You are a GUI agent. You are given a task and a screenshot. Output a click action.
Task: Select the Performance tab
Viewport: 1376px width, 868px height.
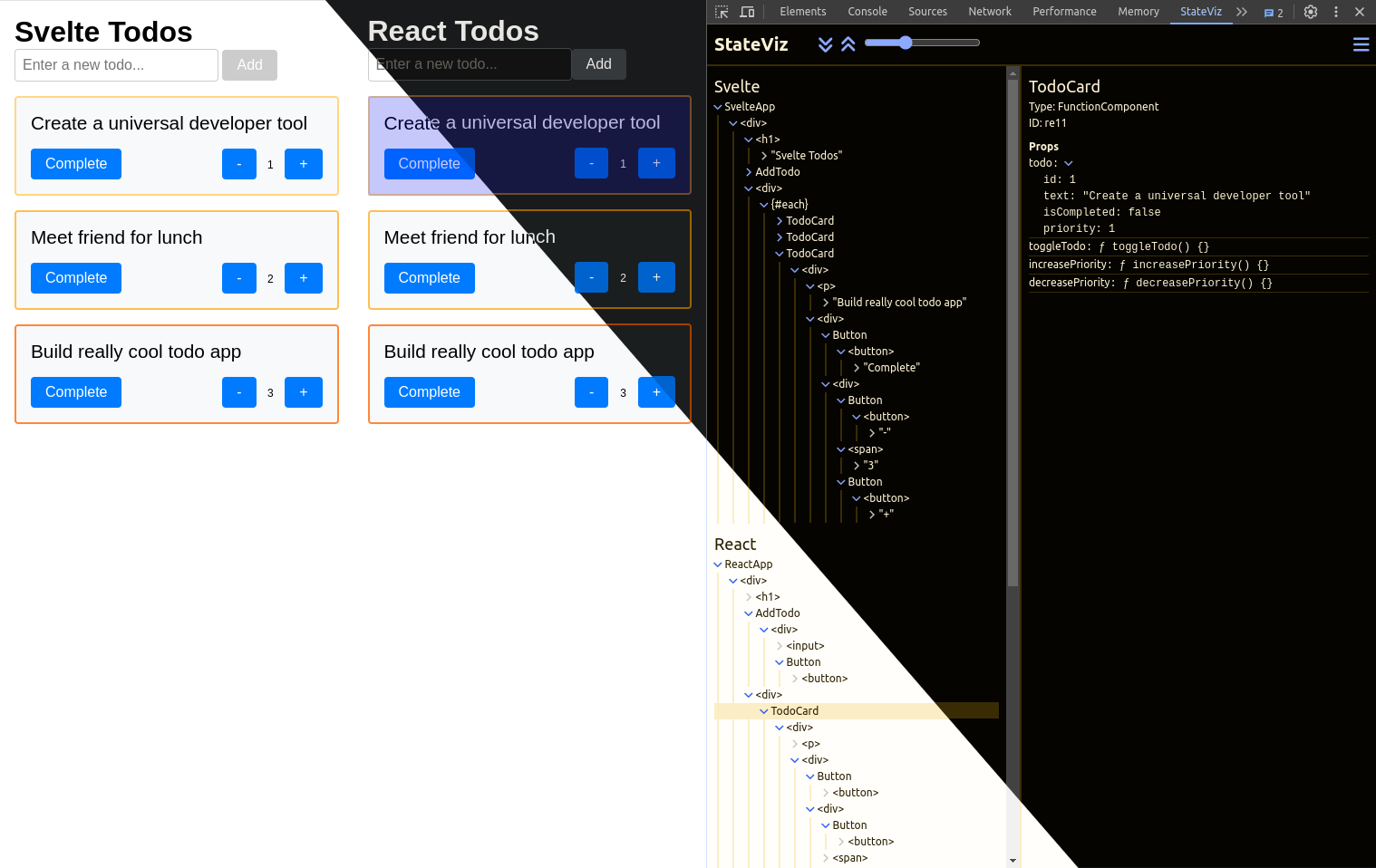click(x=1065, y=12)
